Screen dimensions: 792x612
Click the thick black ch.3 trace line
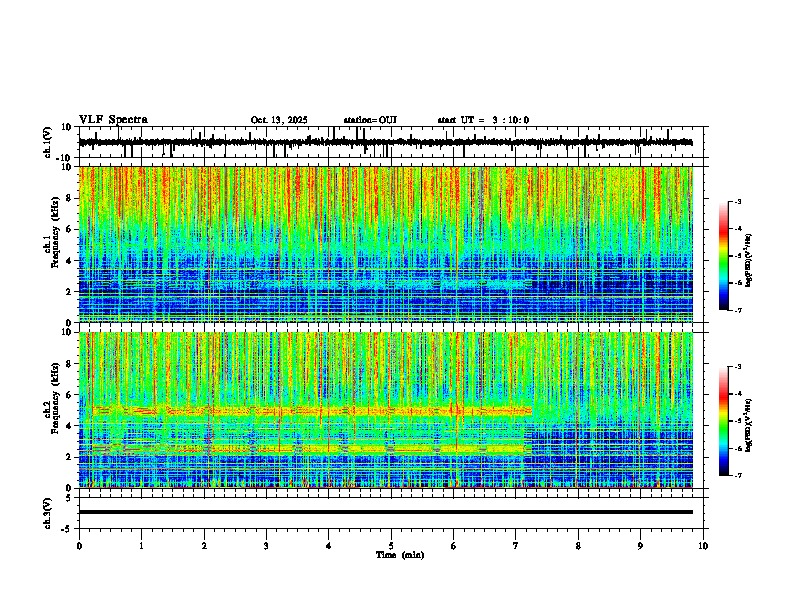(385, 512)
